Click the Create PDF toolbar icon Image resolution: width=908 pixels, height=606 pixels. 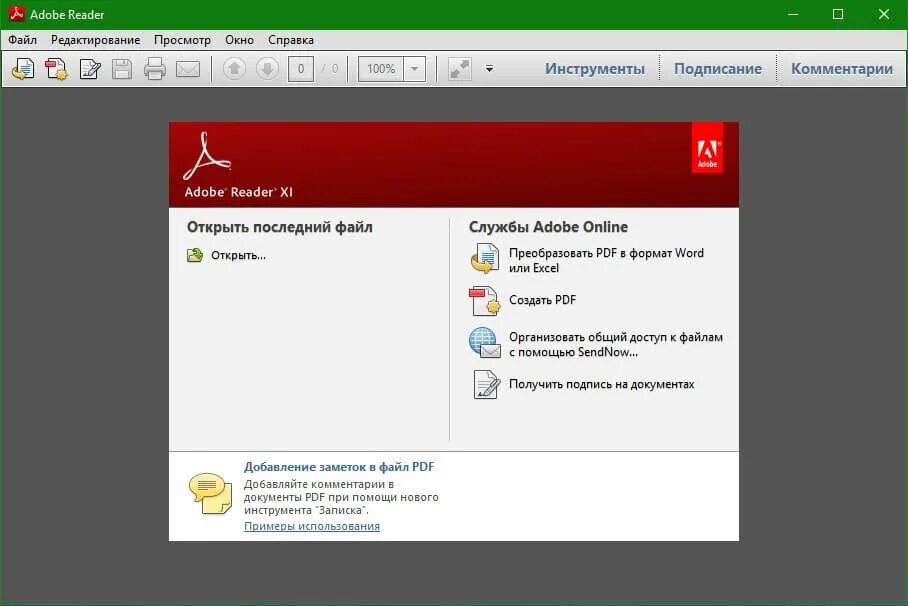pyautogui.click(x=56, y=69)
